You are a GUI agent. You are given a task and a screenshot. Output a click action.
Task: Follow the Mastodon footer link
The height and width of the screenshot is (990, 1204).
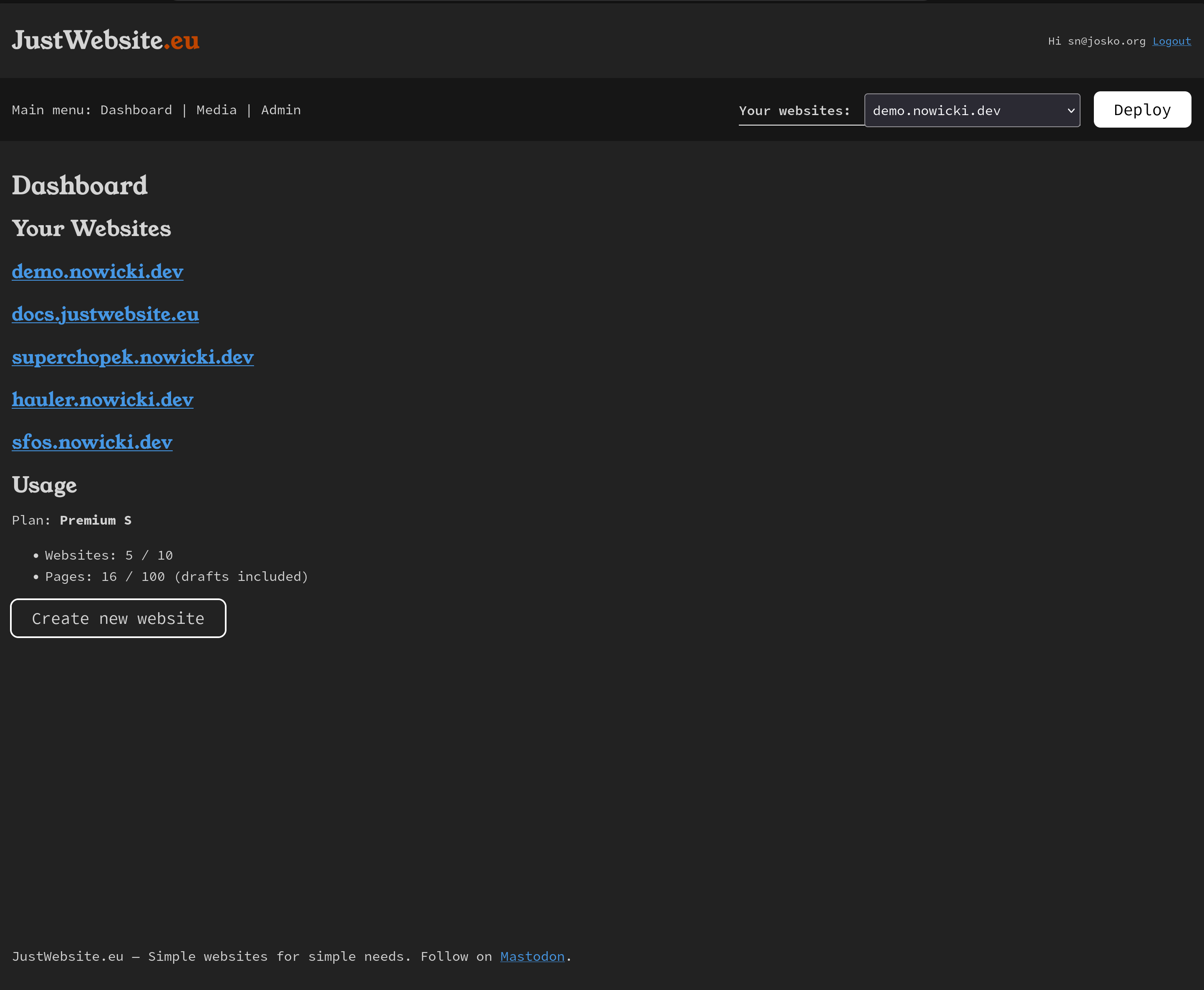[532, 956]
